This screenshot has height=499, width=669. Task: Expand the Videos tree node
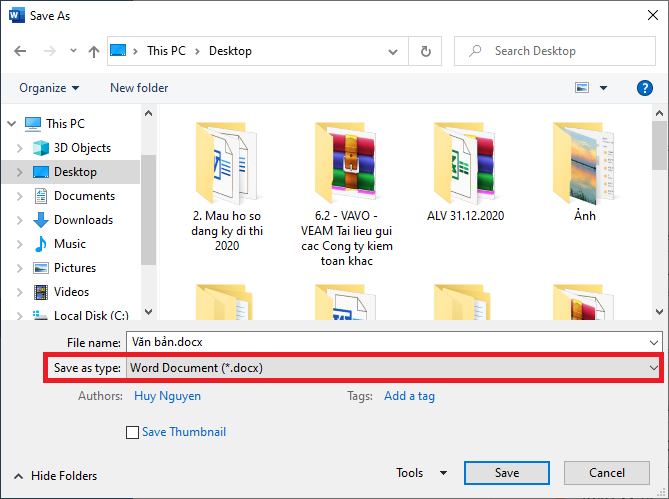click(x=20, y=292)
